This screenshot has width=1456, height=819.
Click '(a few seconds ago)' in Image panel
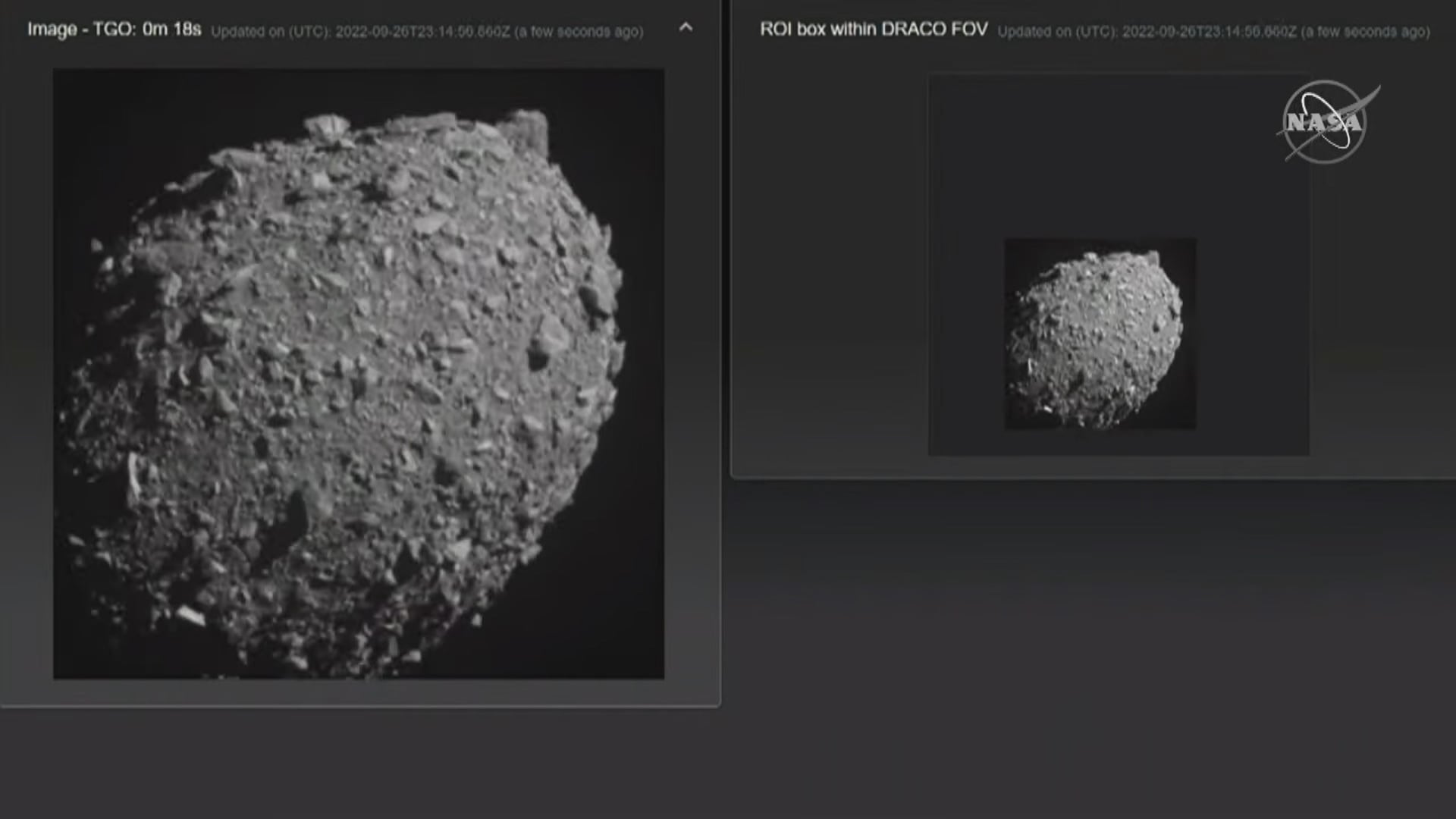point(579,32)
